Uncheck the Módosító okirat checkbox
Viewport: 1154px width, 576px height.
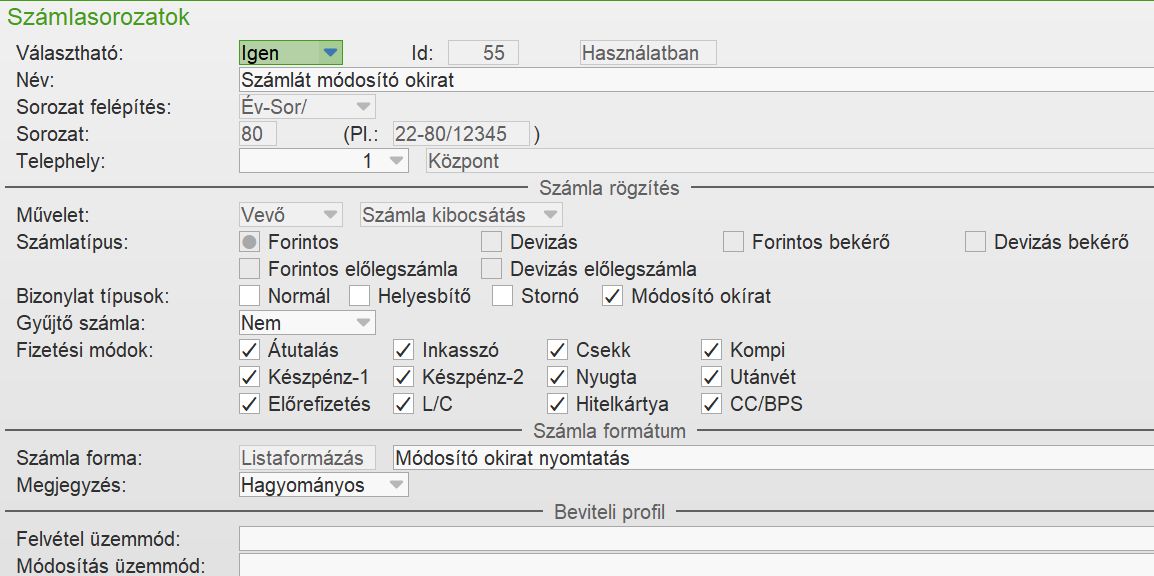coord(612,296)
